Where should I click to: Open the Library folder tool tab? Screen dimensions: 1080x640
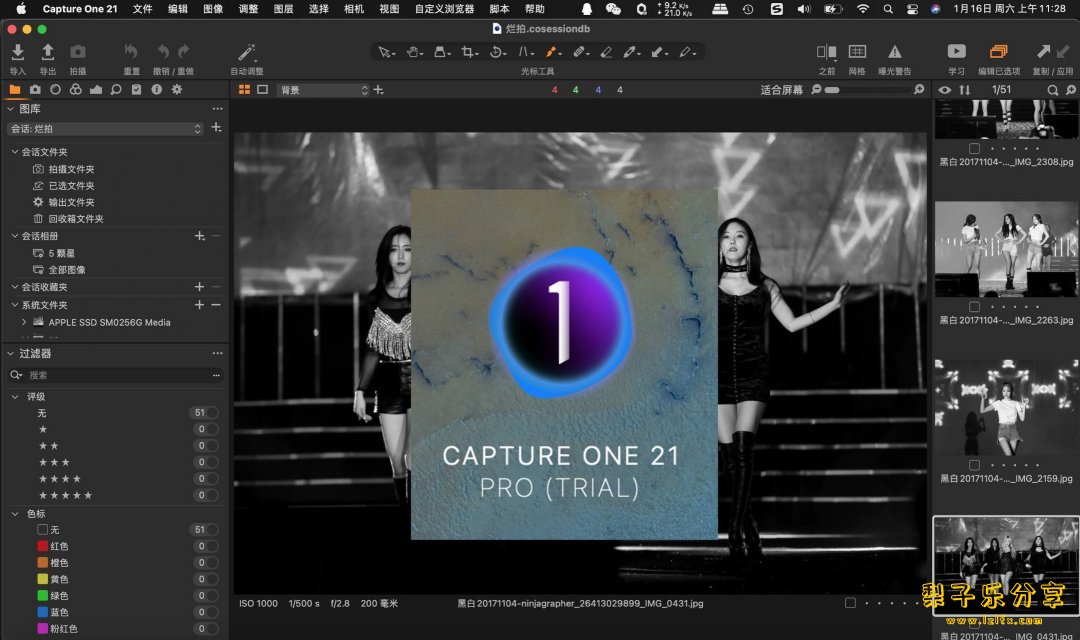coord(14,90)
